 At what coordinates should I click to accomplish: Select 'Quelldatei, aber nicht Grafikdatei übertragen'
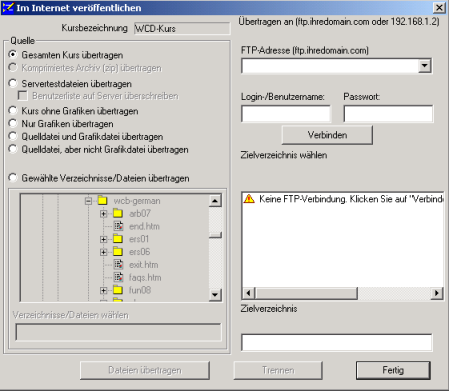13,149
